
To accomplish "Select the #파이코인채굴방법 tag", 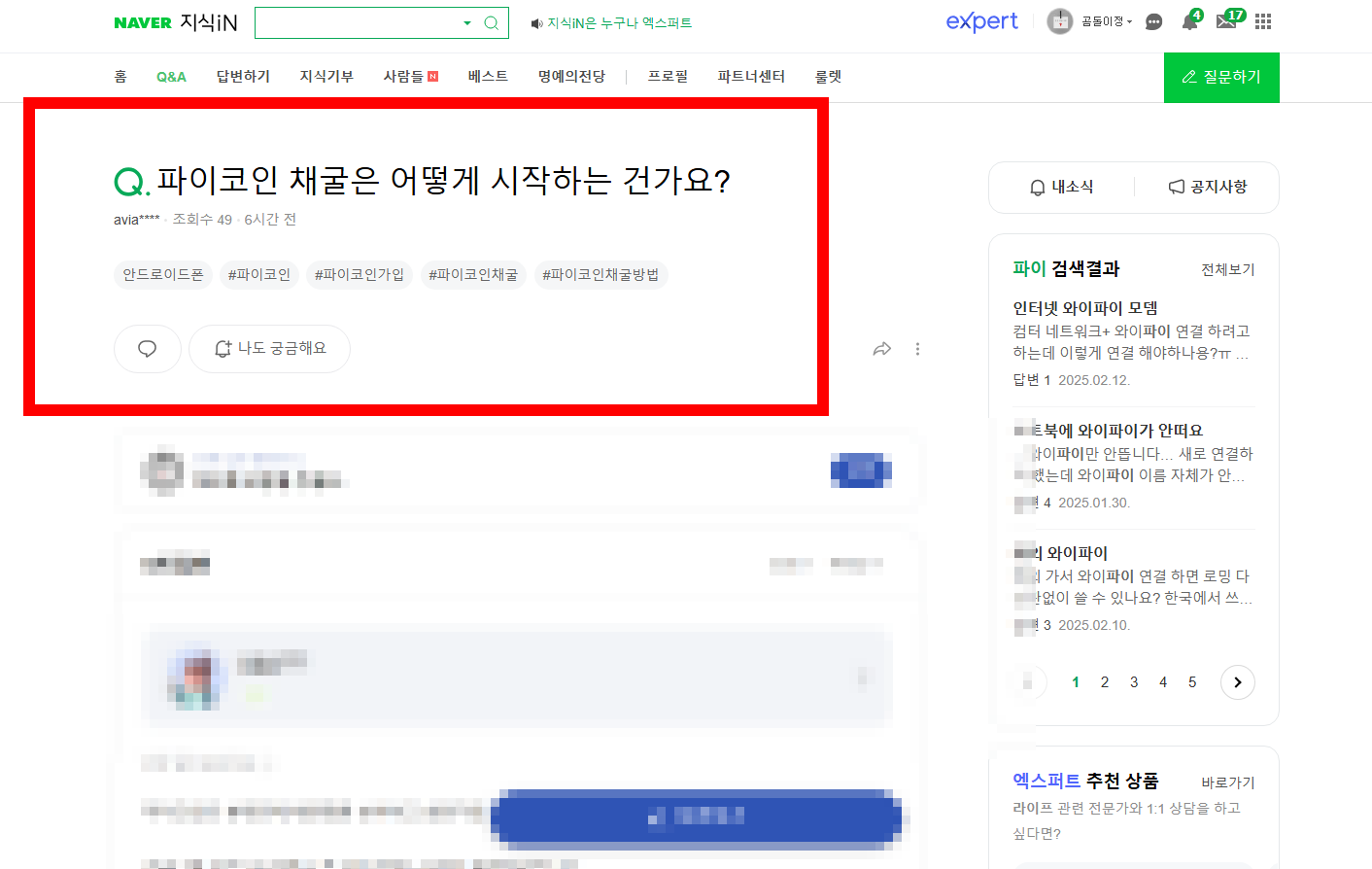I will 600,275.
